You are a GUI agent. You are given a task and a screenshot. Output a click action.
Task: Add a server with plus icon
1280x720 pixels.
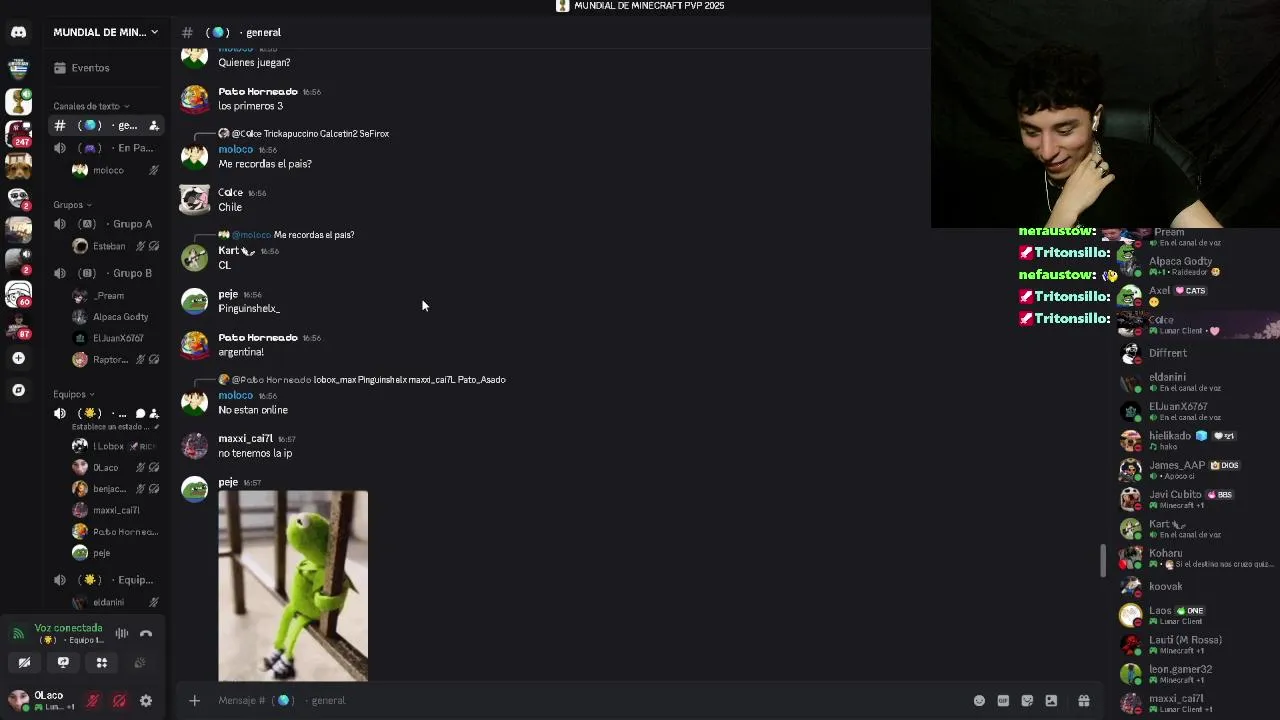(18, 358)
